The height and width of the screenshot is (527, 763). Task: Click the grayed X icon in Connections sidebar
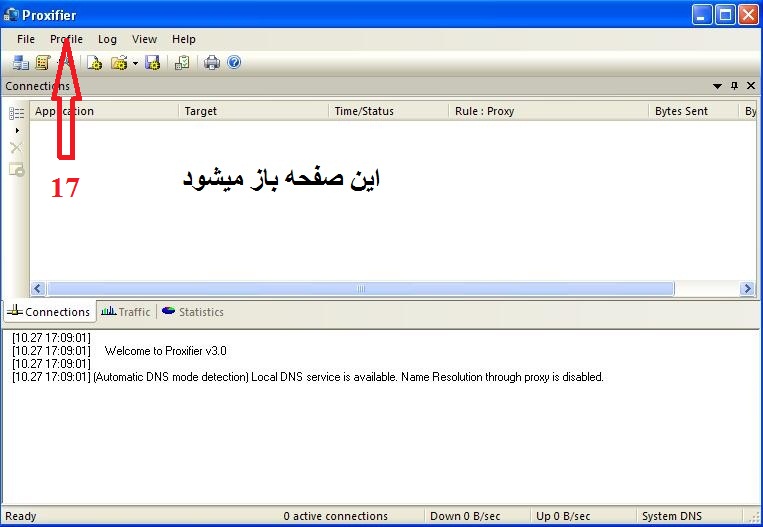(16, 147)
